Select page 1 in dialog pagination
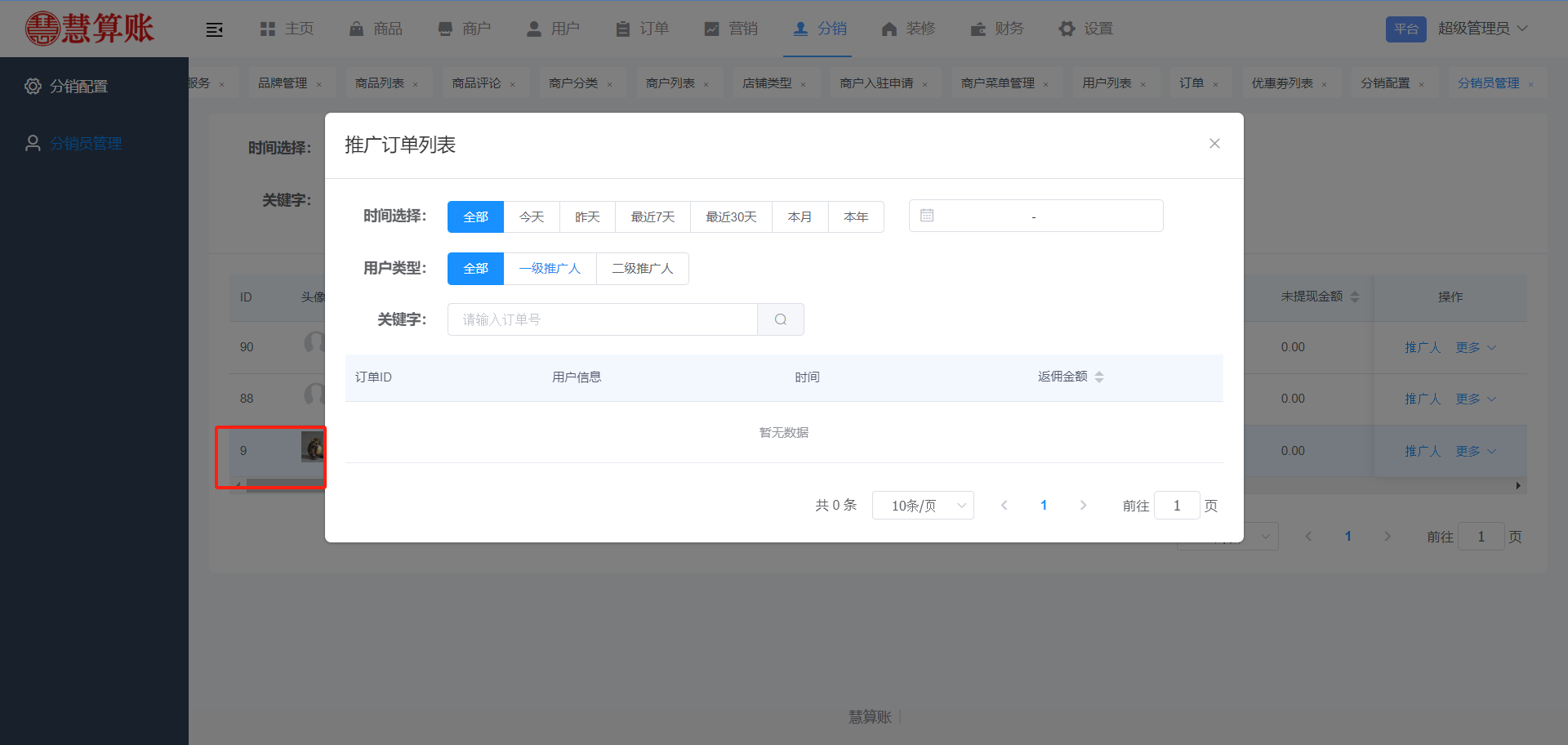1568x745 pixels. (1044, 506)
